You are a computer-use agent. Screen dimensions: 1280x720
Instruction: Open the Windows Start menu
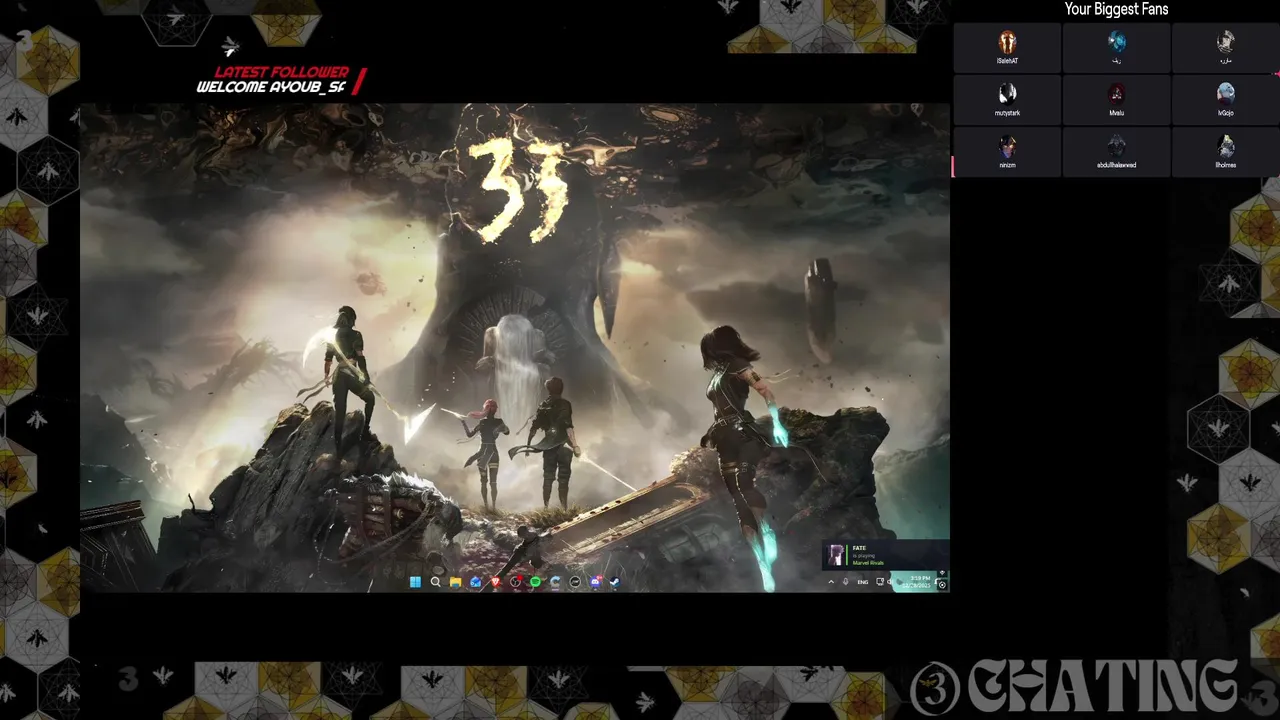[415, 582]
